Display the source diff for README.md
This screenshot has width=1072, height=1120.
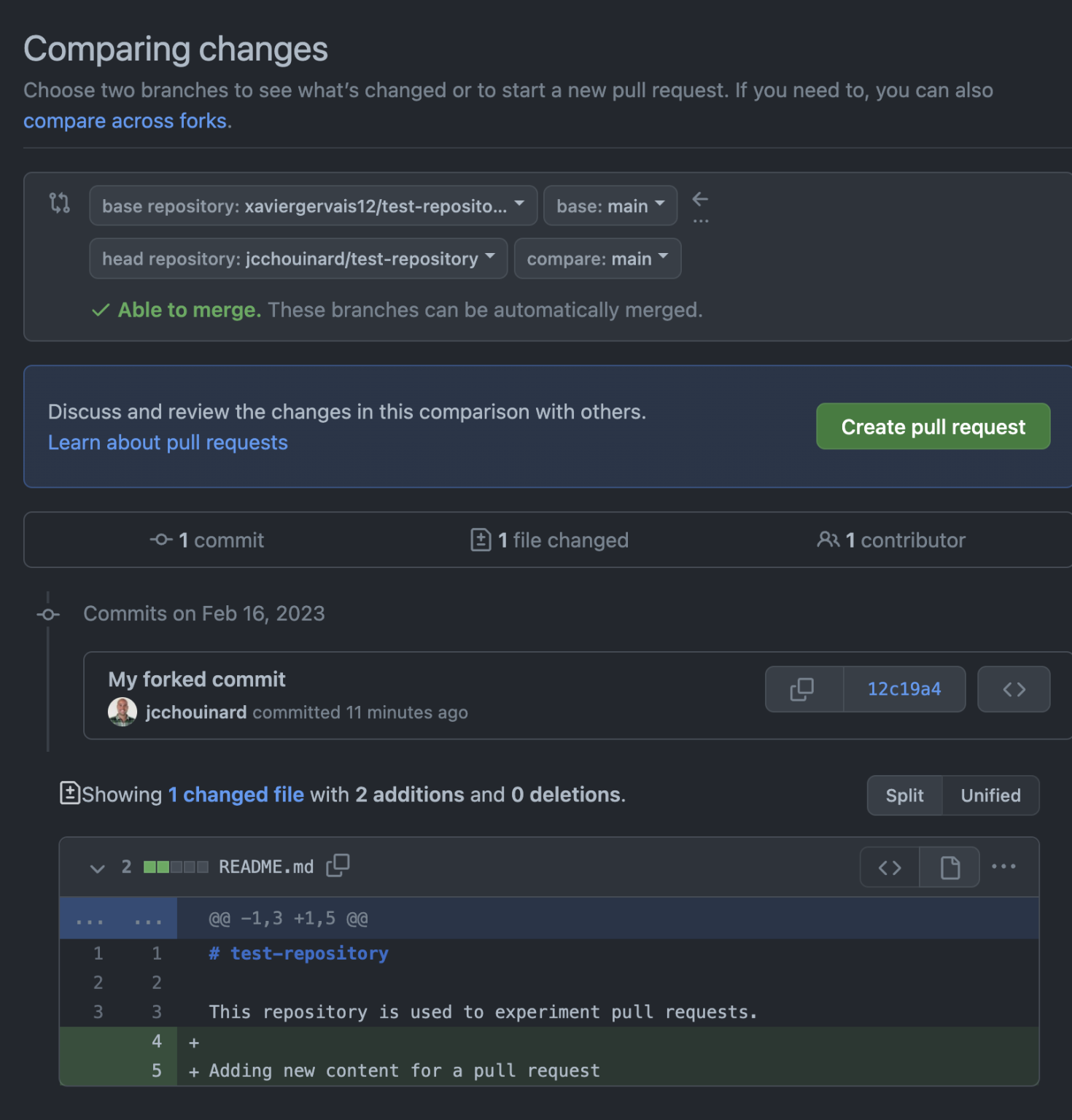tap(890, 868)
